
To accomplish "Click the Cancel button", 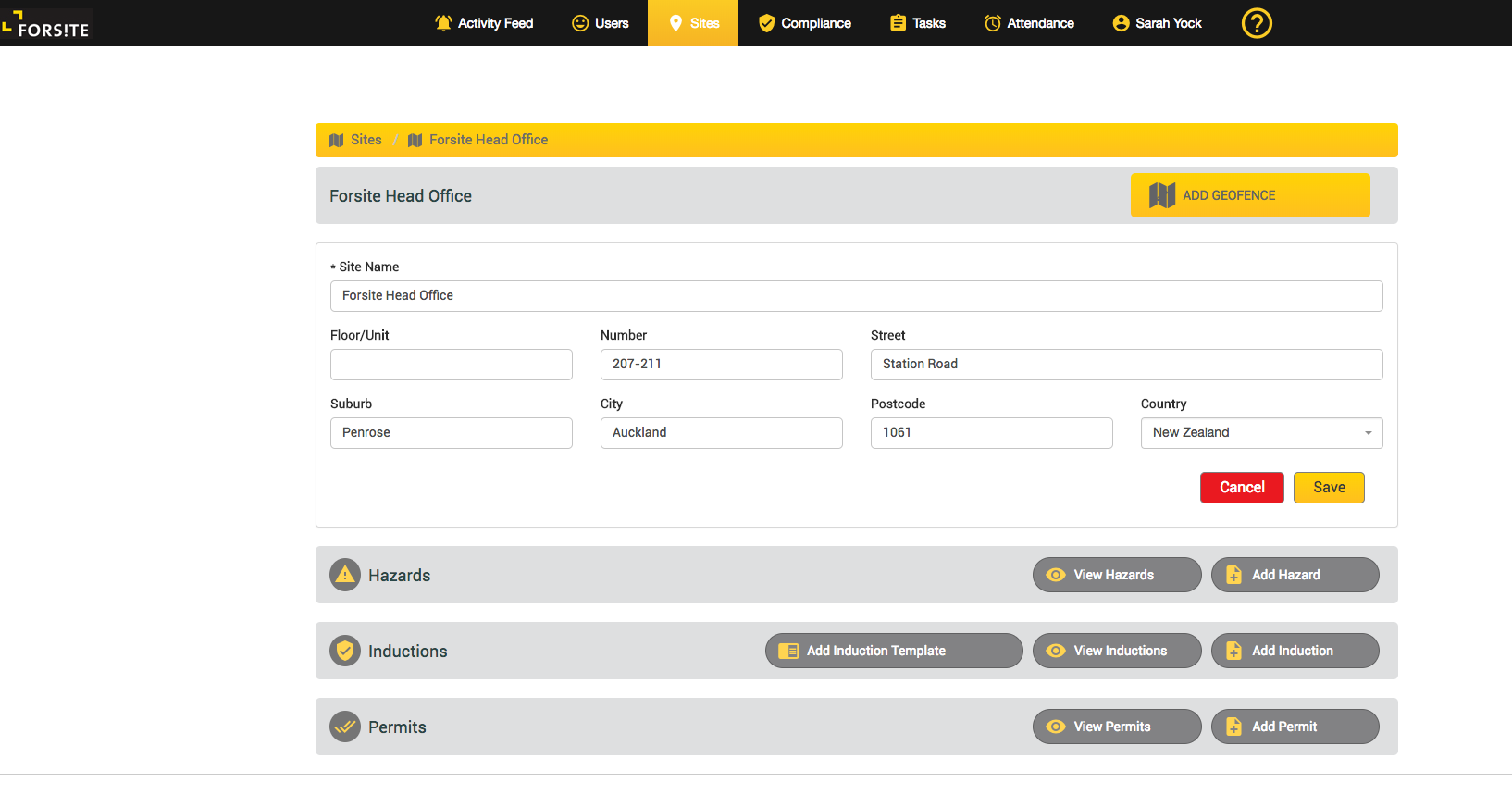I will point(1242,488).
